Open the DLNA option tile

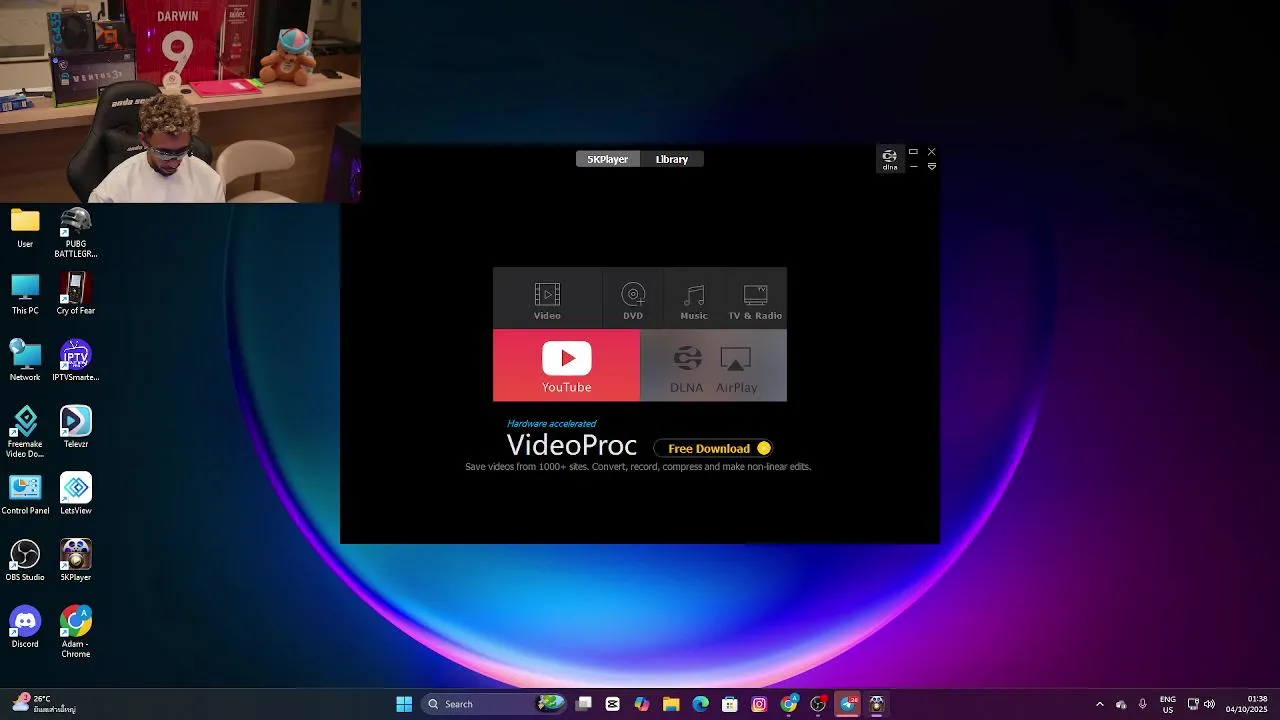687,367
